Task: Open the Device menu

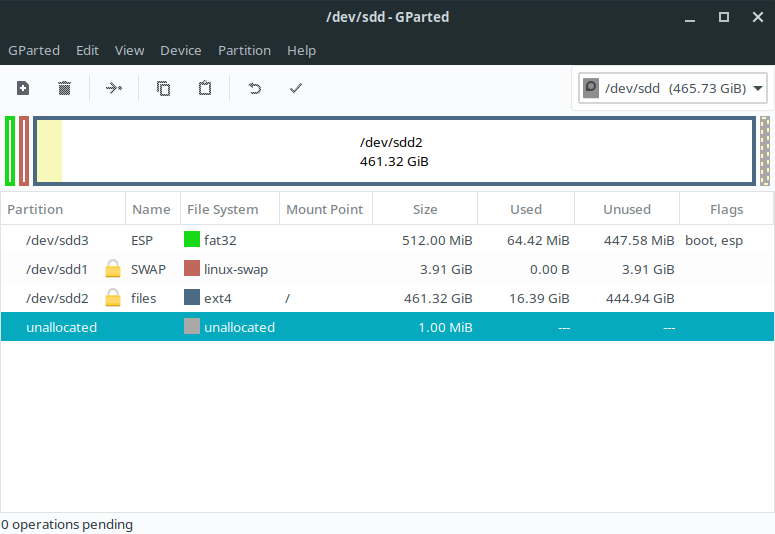Action: [181, 50]
